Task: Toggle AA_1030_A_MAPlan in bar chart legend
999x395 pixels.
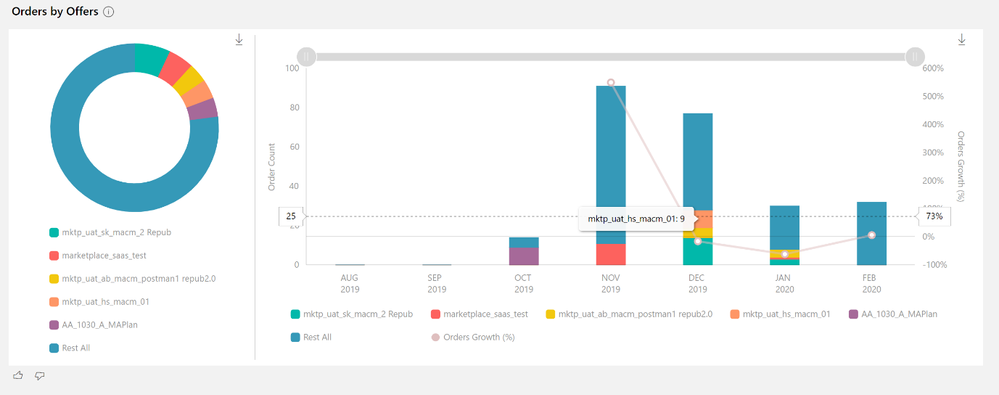Action: coord(893,314)
